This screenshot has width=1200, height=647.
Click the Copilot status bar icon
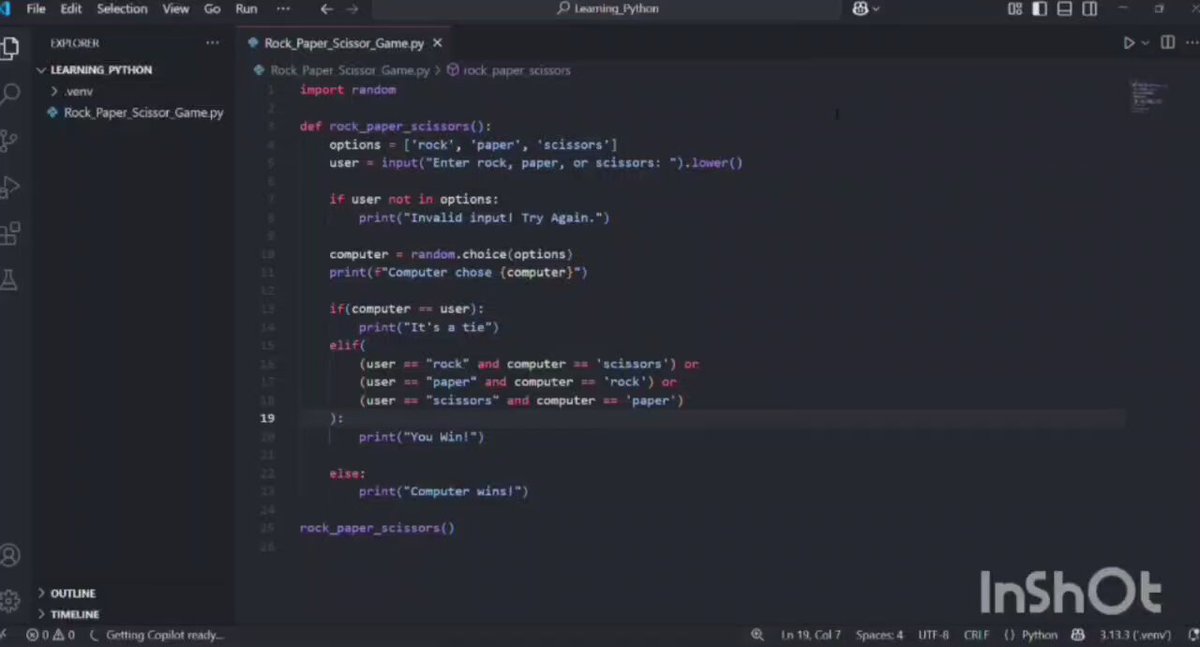(1078, 635)
